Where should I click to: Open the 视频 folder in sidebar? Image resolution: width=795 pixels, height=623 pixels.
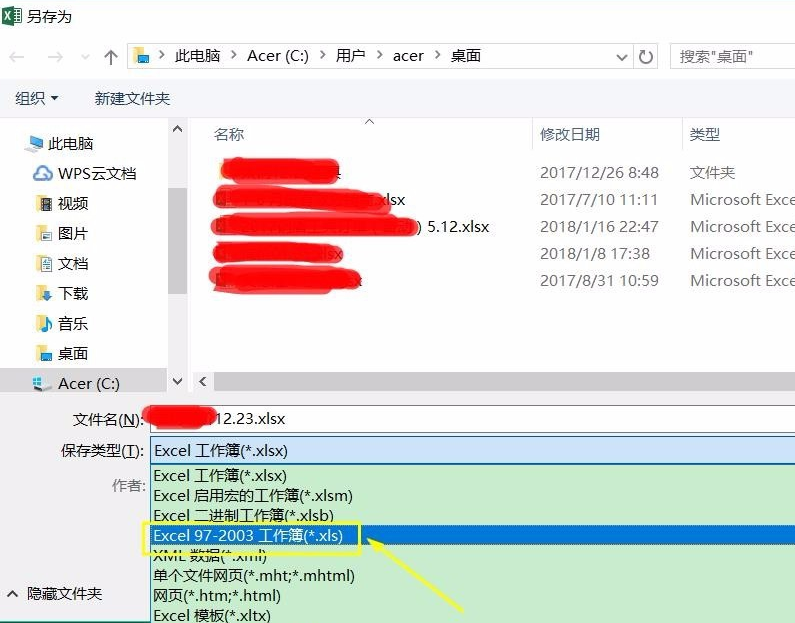(x=72, y=203)
